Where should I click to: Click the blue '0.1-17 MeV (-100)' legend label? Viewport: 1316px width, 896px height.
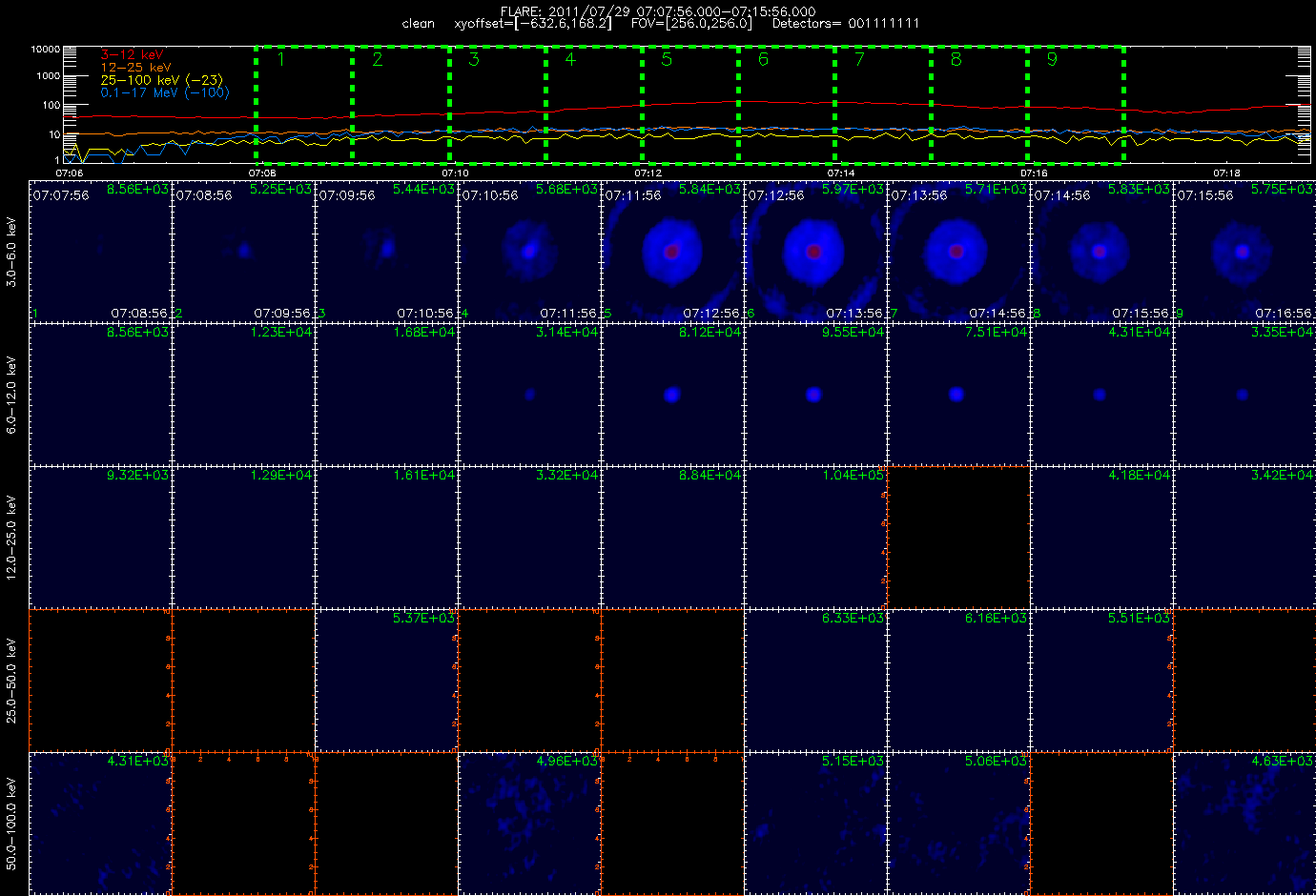point(164,92)
